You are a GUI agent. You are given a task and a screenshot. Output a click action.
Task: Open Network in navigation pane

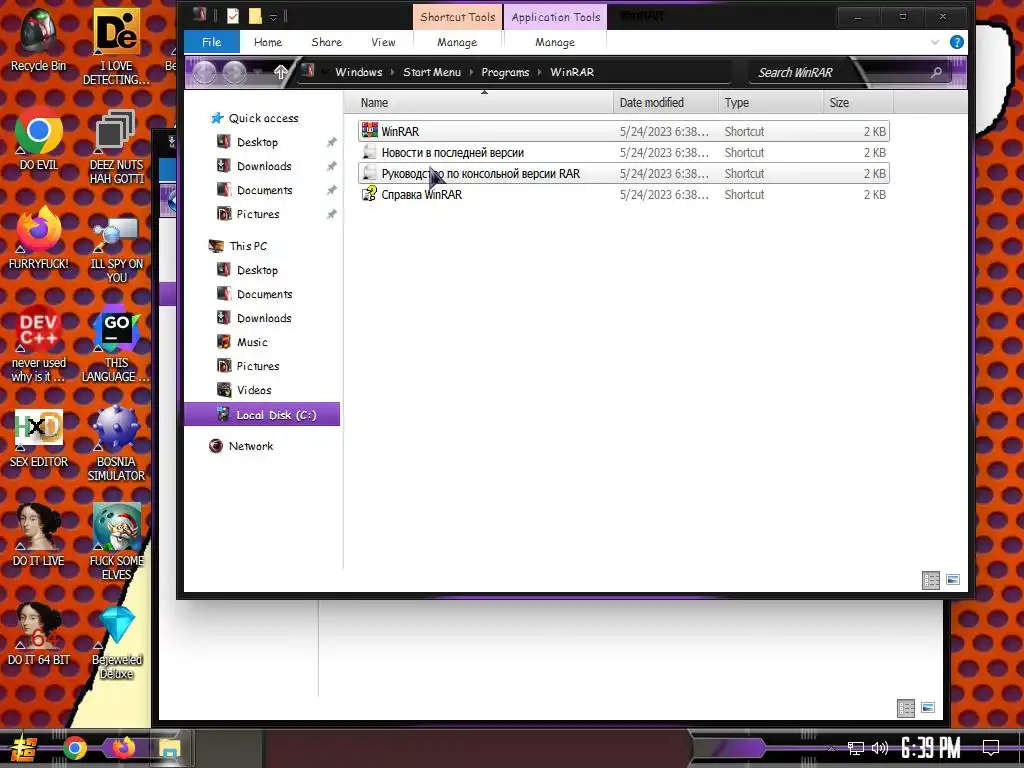coord(251,446)
